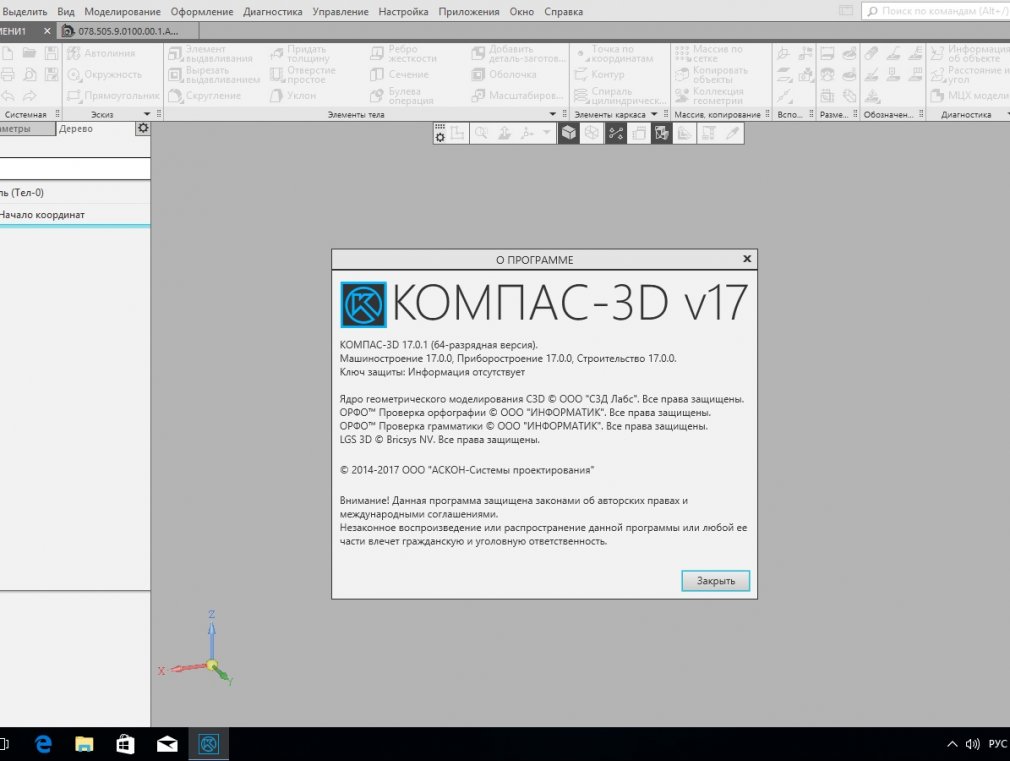Viewport: 1010px width, 761px height.
Task: Select the Дерево panel tab
Action: (76, 129)
